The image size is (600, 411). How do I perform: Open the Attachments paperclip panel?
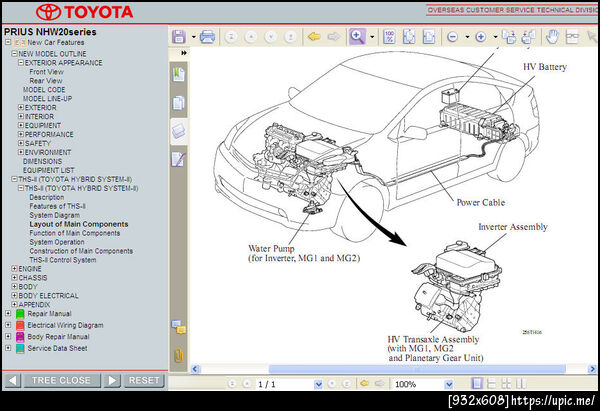(178, 354)
